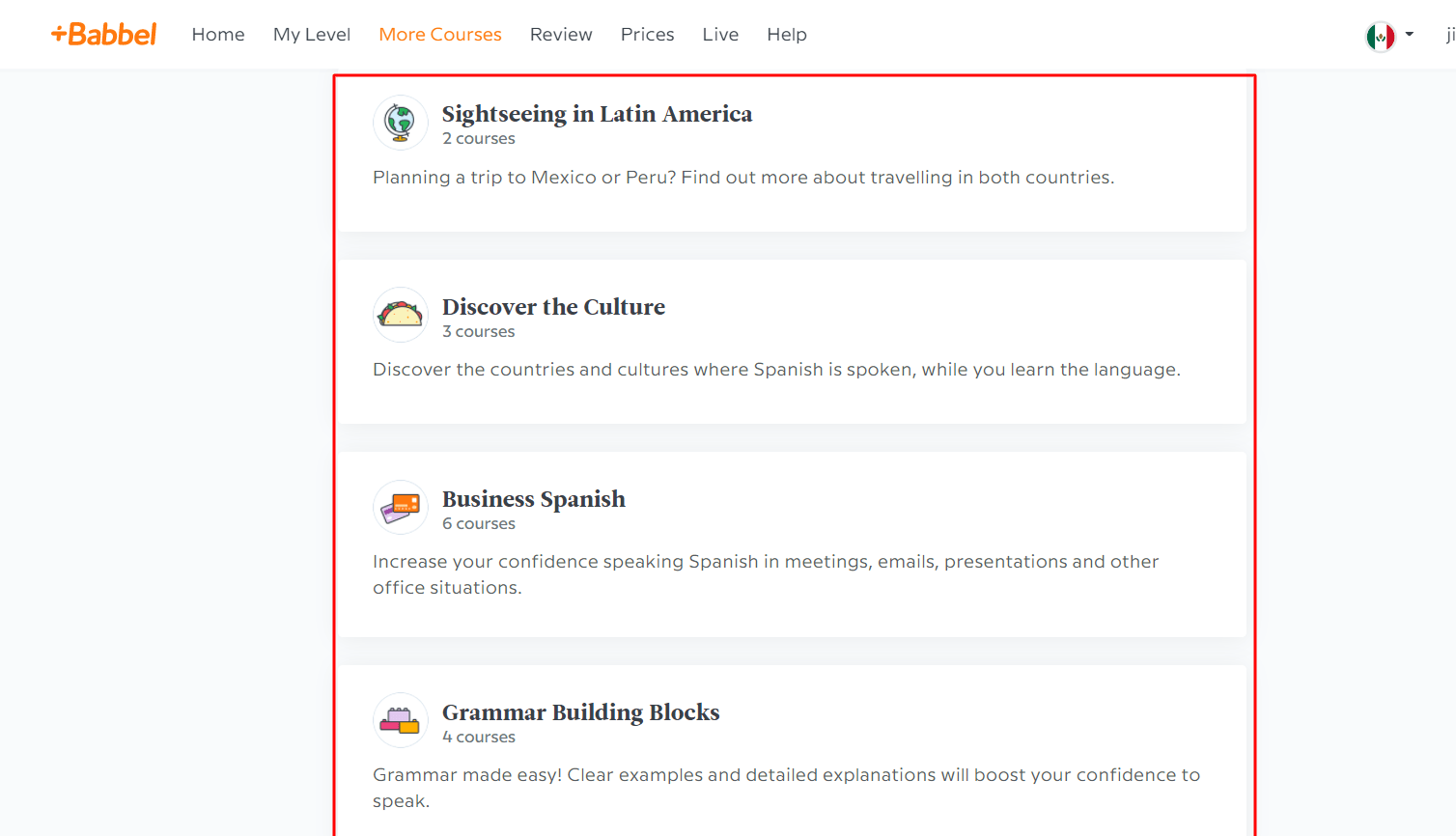
Task: Open Discover the Culture course heading
Action: (x=553, y=307)
